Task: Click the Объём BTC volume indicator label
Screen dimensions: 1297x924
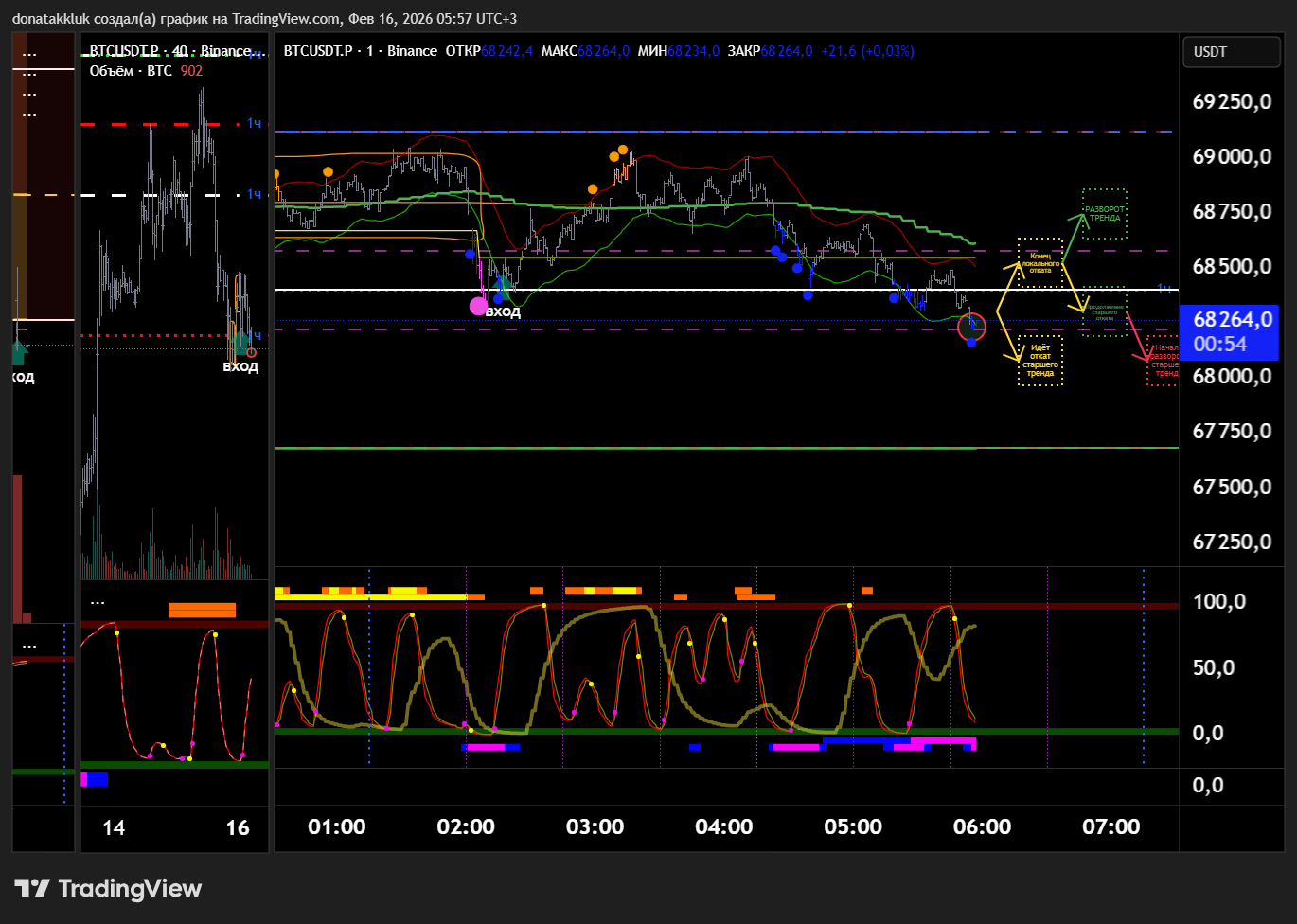Action: coord(131,71)
